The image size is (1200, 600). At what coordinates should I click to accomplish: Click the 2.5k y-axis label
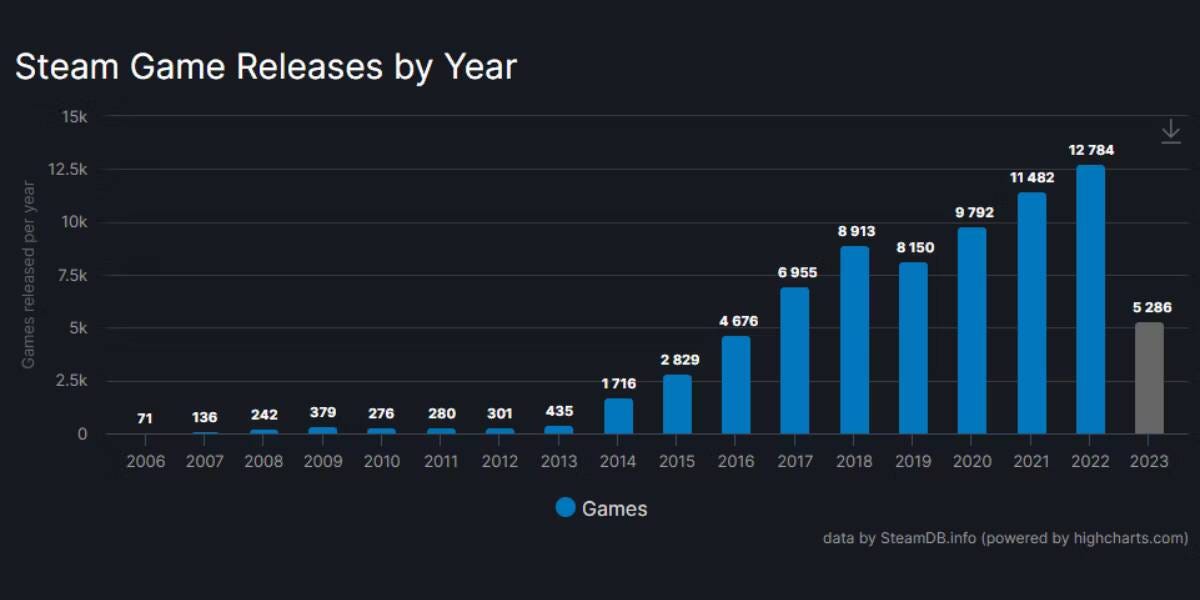(71, 382)
